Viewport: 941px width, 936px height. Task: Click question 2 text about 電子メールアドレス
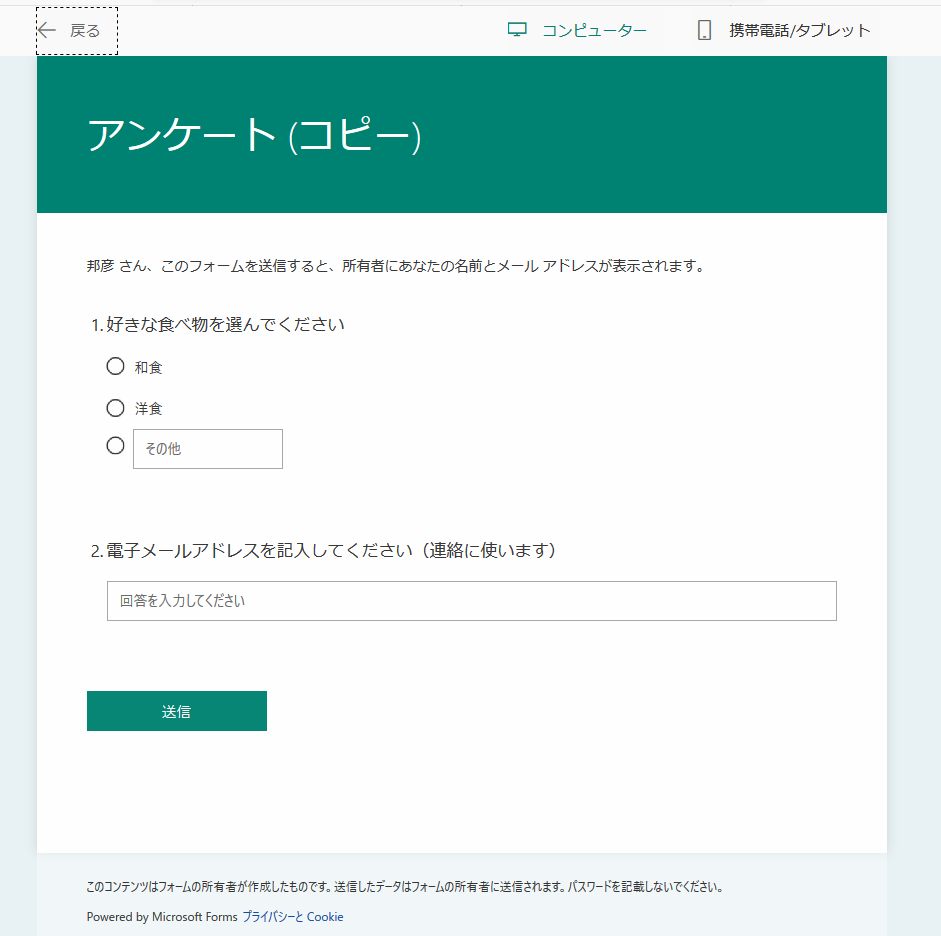[x=331, y=550]
